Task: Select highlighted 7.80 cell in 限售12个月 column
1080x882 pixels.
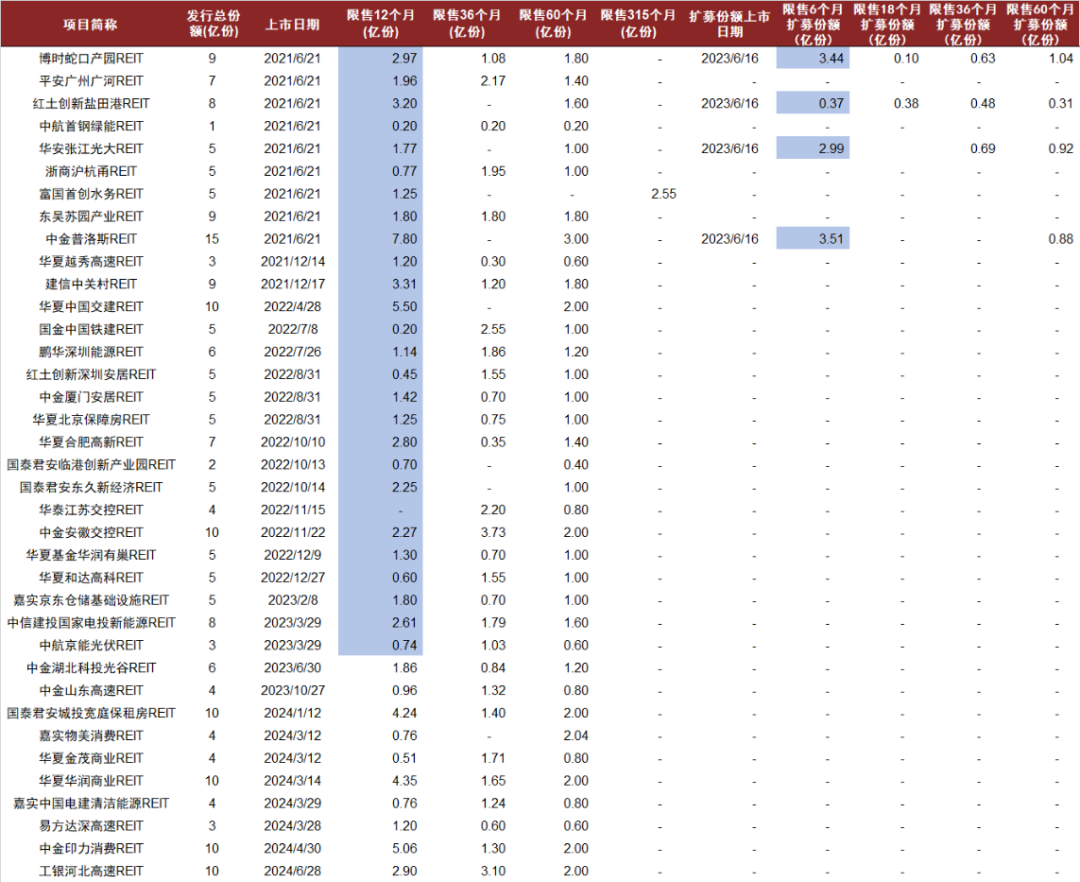Action: tap(381, 239)
